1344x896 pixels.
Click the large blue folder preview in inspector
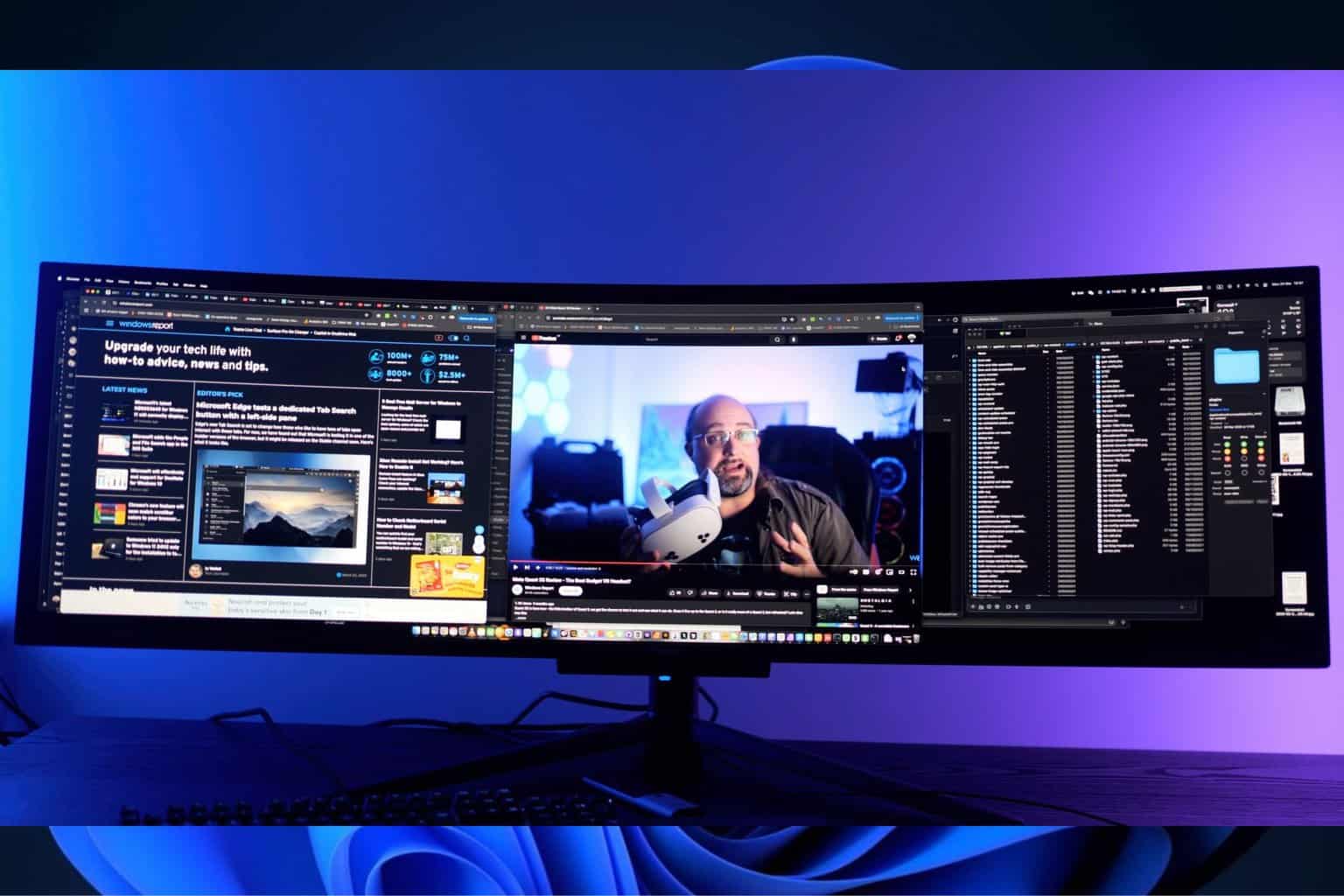point(1236,367)
